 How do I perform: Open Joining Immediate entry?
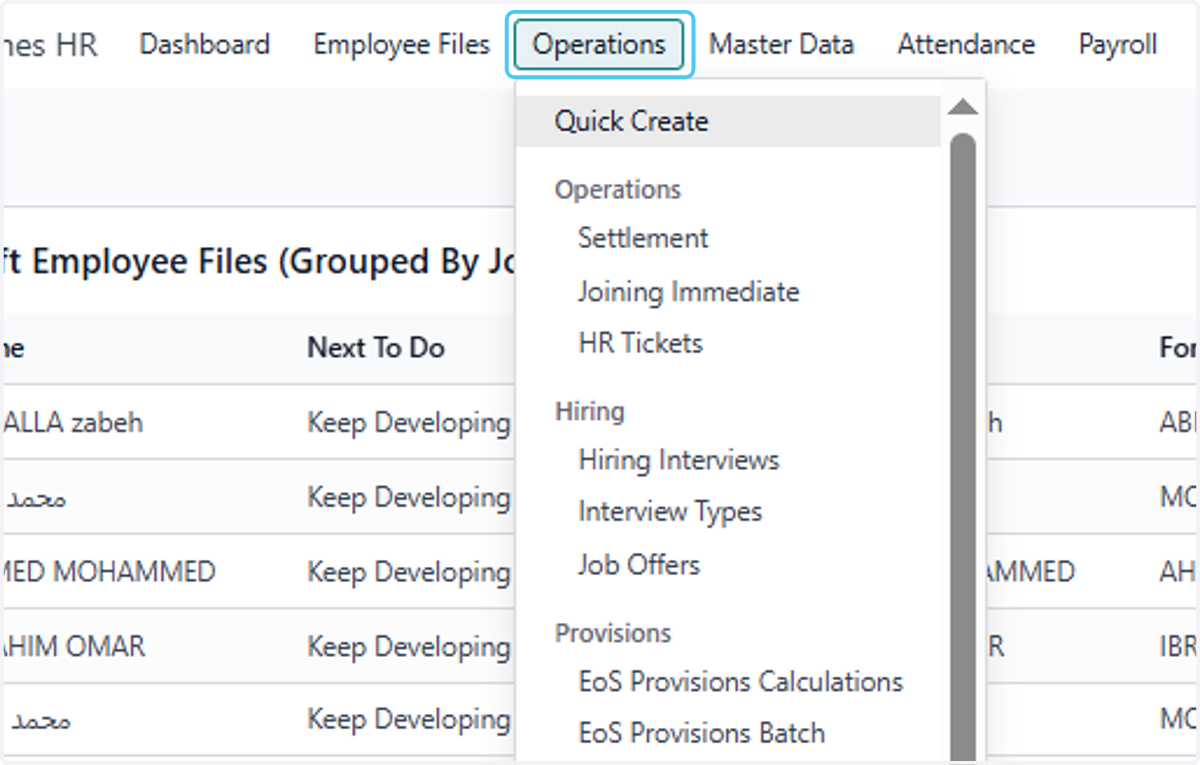click(689, 292)
